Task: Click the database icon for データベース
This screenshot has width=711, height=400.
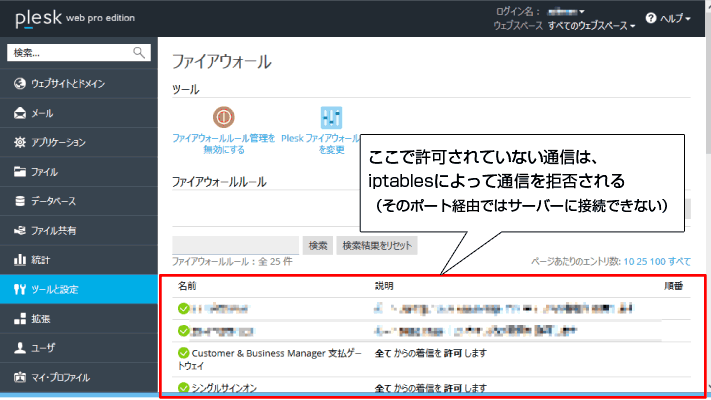Action: pyautogui.click(x=19, y=201)
